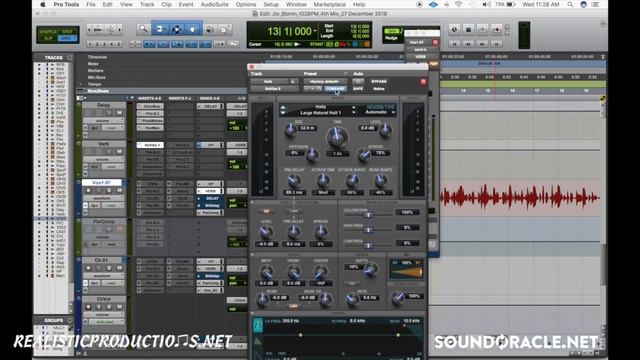Click the volume icon in menu bar

pyautogui.click(x=486, y=4)
